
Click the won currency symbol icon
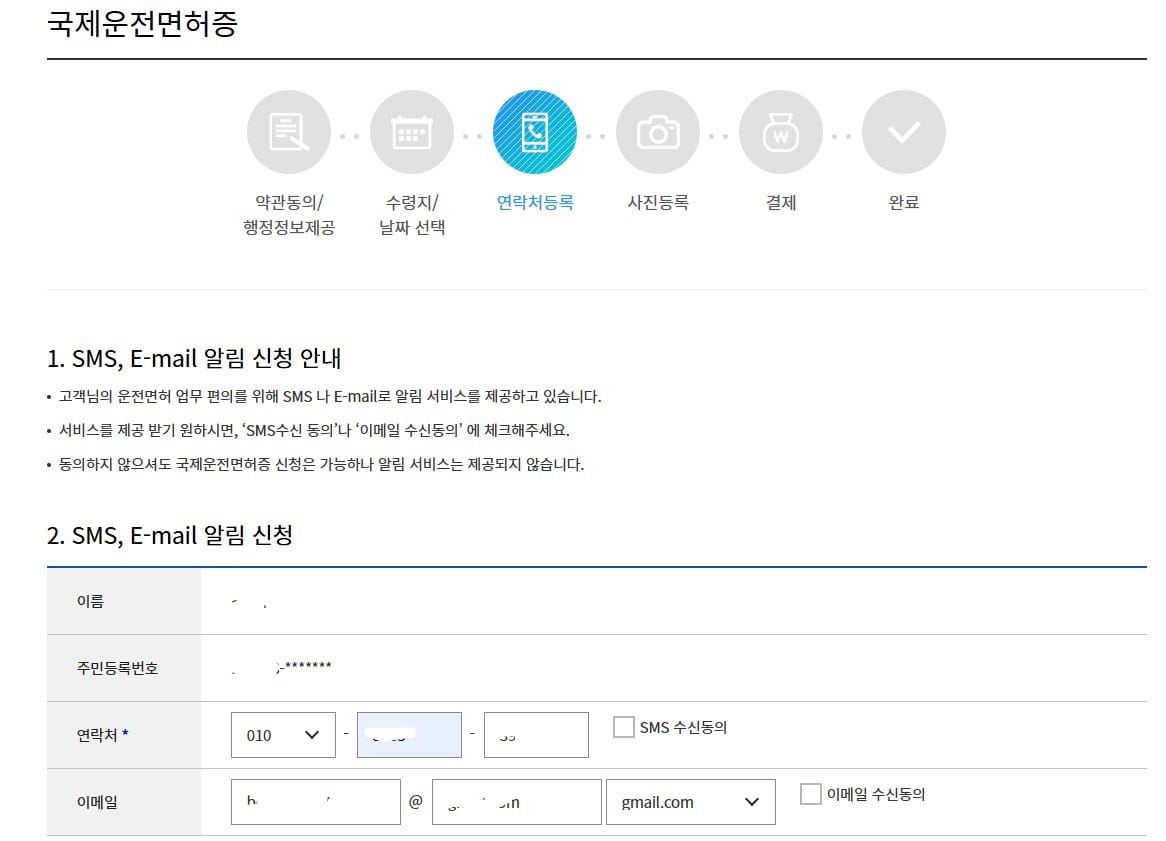pos(781,131)
